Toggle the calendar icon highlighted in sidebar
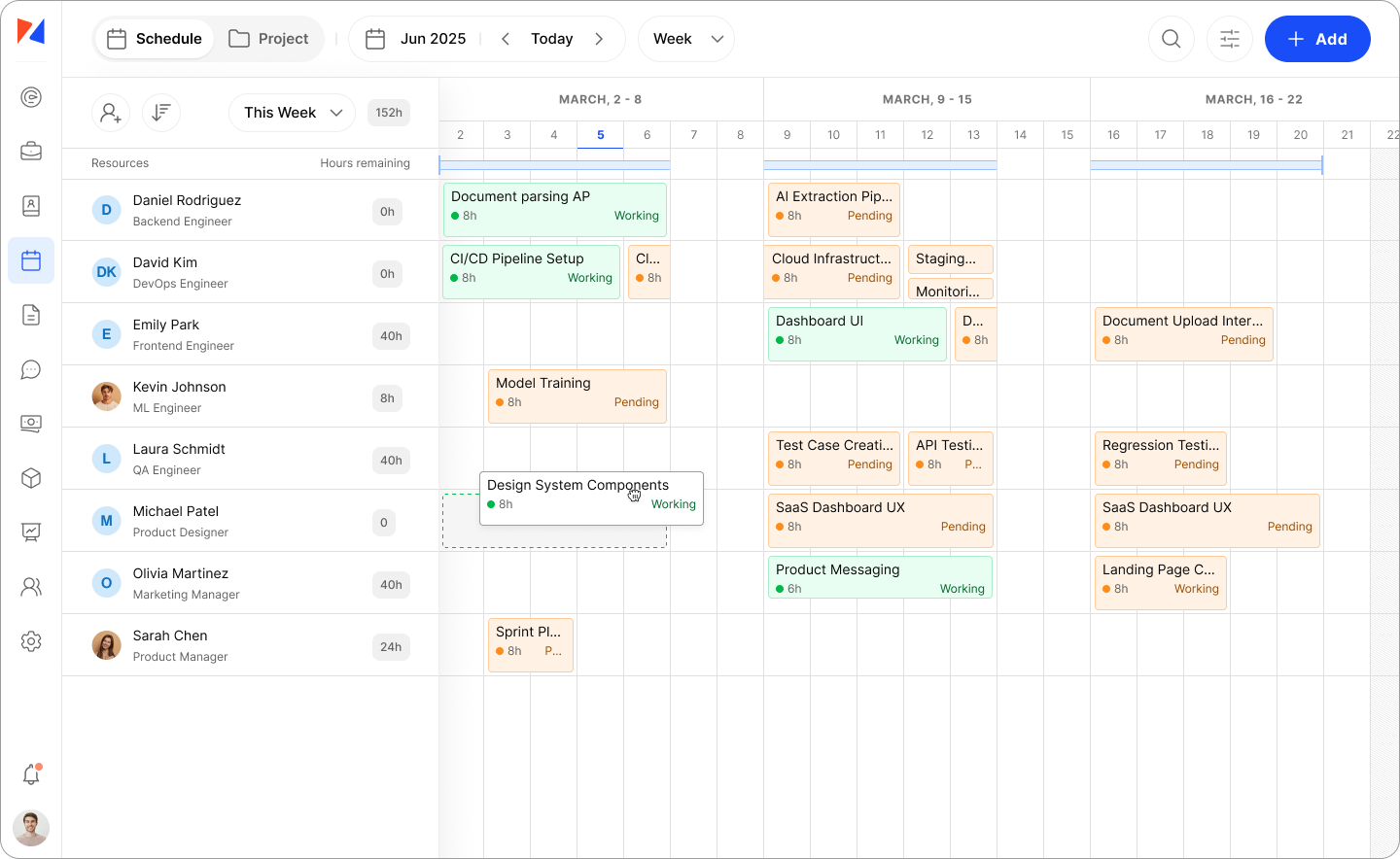Screen dimensions: 1400x859 pyautogui.click(x=30, y=260)
